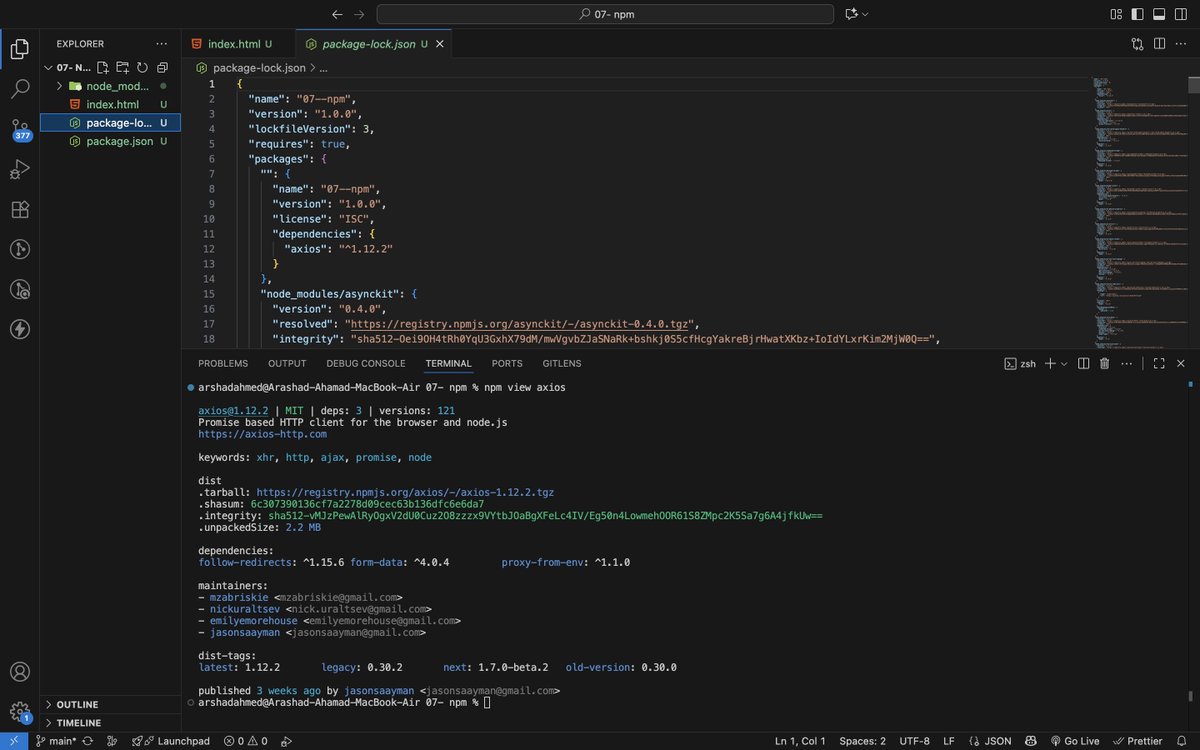This screenshot has height=750, width=1200.
Task: Switch to the PROBLEMS panel tab
Action: pyautogui.click(x=223, y=364)
